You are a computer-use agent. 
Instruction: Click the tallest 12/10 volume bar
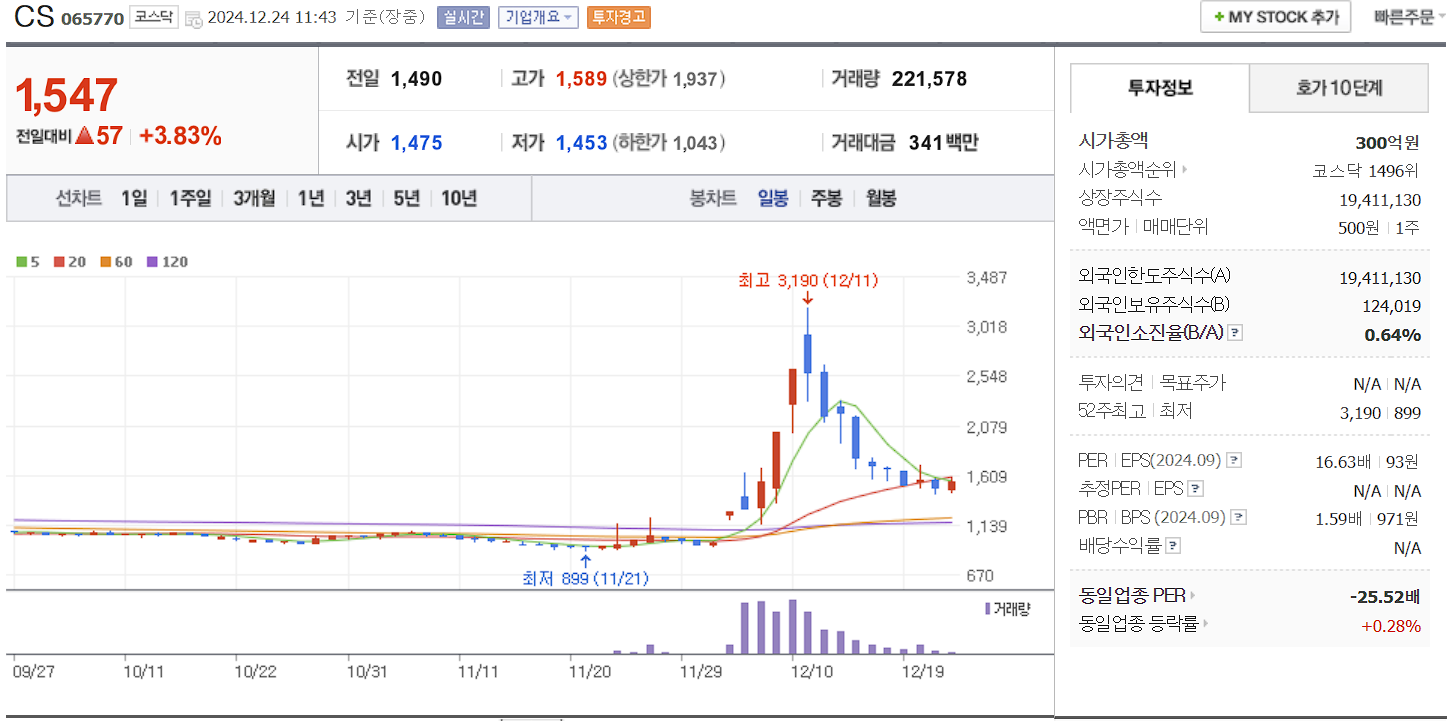[793, 626]
